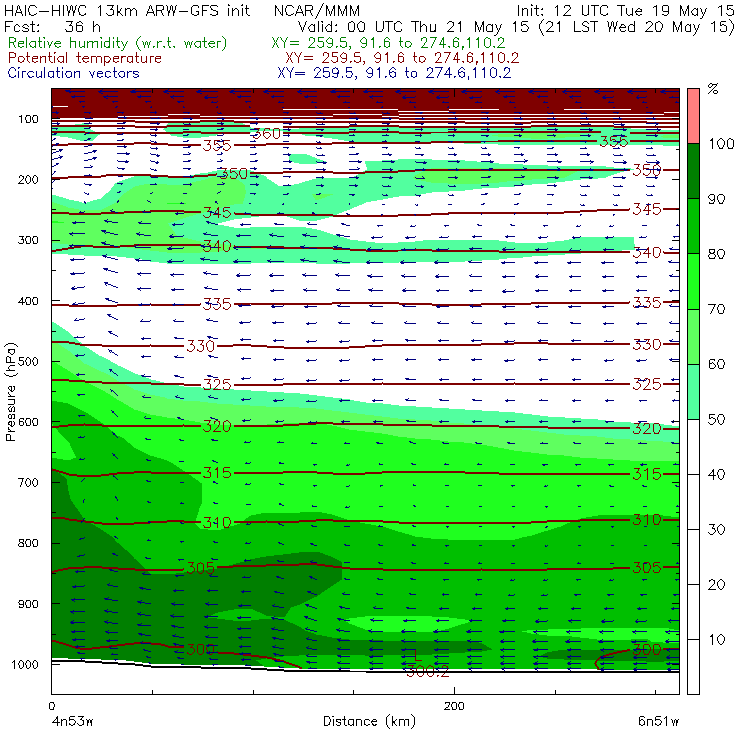740x740 pixels.
Task: Click the 500 hPa pressure axis label
Action: click(x=28, y=362)
